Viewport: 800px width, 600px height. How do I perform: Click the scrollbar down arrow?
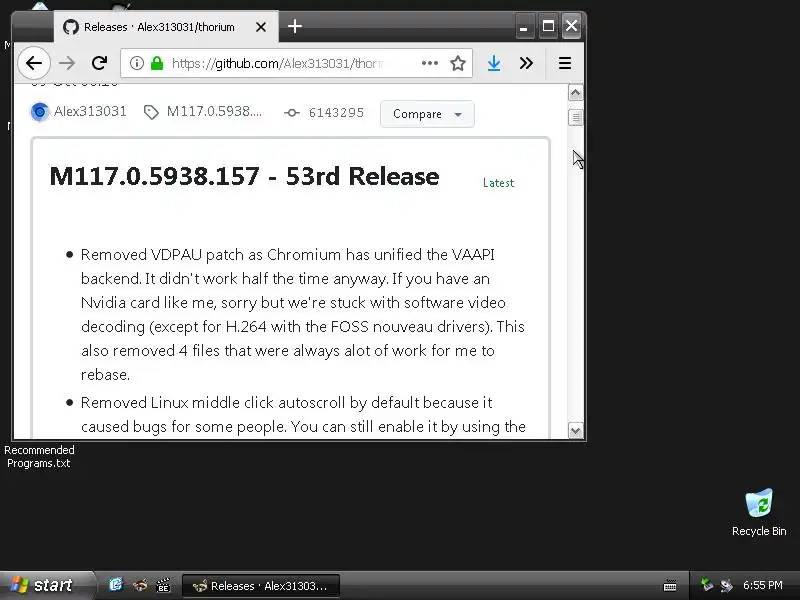[x=575, y=431]
